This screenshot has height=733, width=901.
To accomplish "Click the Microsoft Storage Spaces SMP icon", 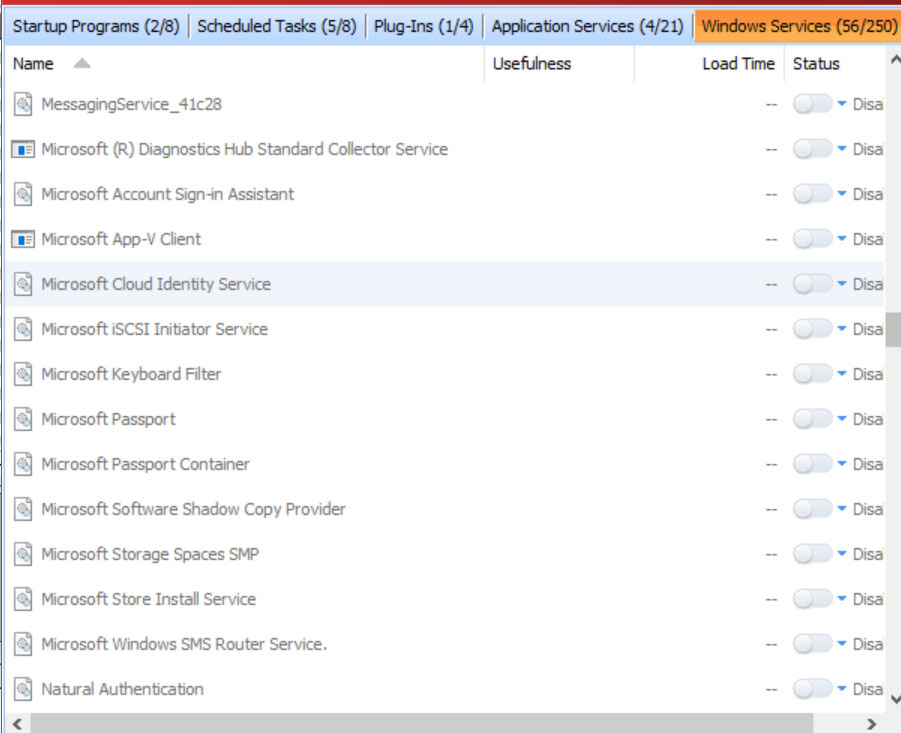I will [x=23, y=554].
